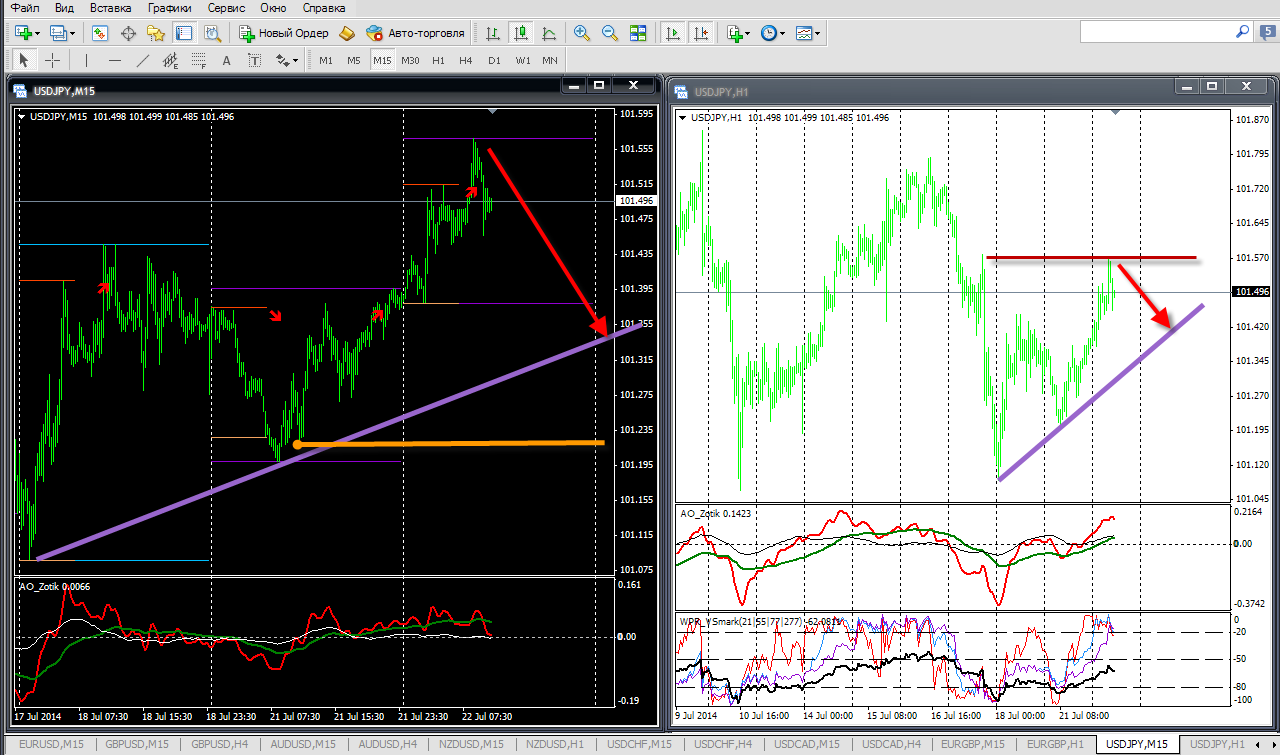This screenshot has width=1280, height=755.
Task: Switch to the EURGBP,H1 chart tab
Action: click(x=1056, y=745)
